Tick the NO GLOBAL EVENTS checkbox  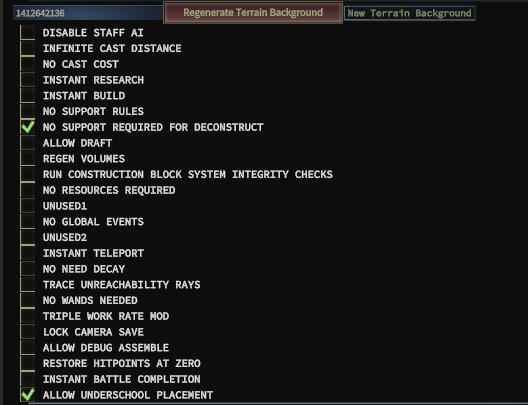click(28, 222)
